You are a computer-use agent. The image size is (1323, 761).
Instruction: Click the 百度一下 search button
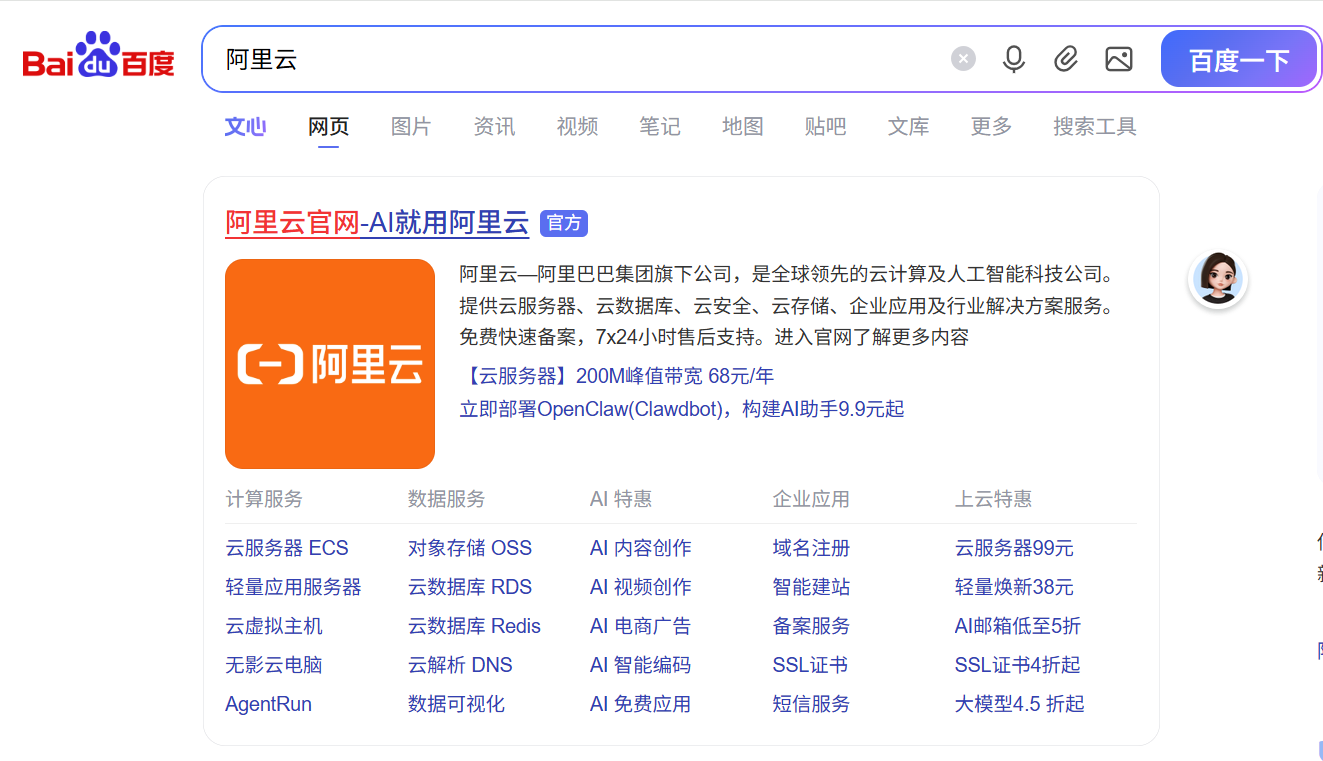pos(1239,60)
